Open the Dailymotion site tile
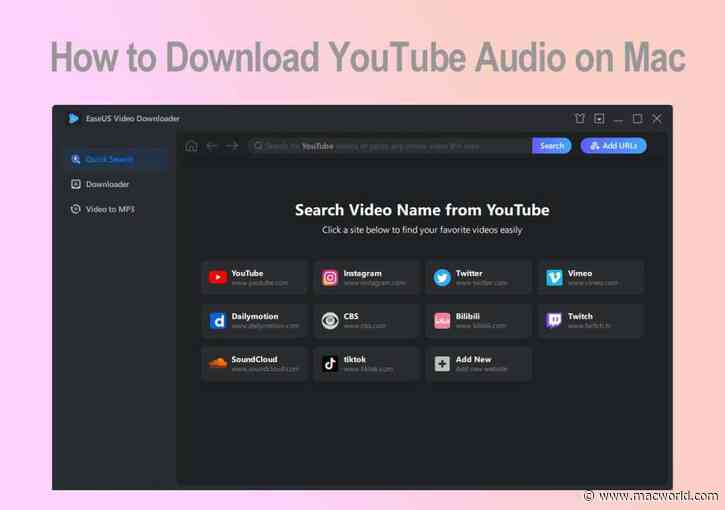The width and height of the screenshot is (725, 510). pos(255,320)
